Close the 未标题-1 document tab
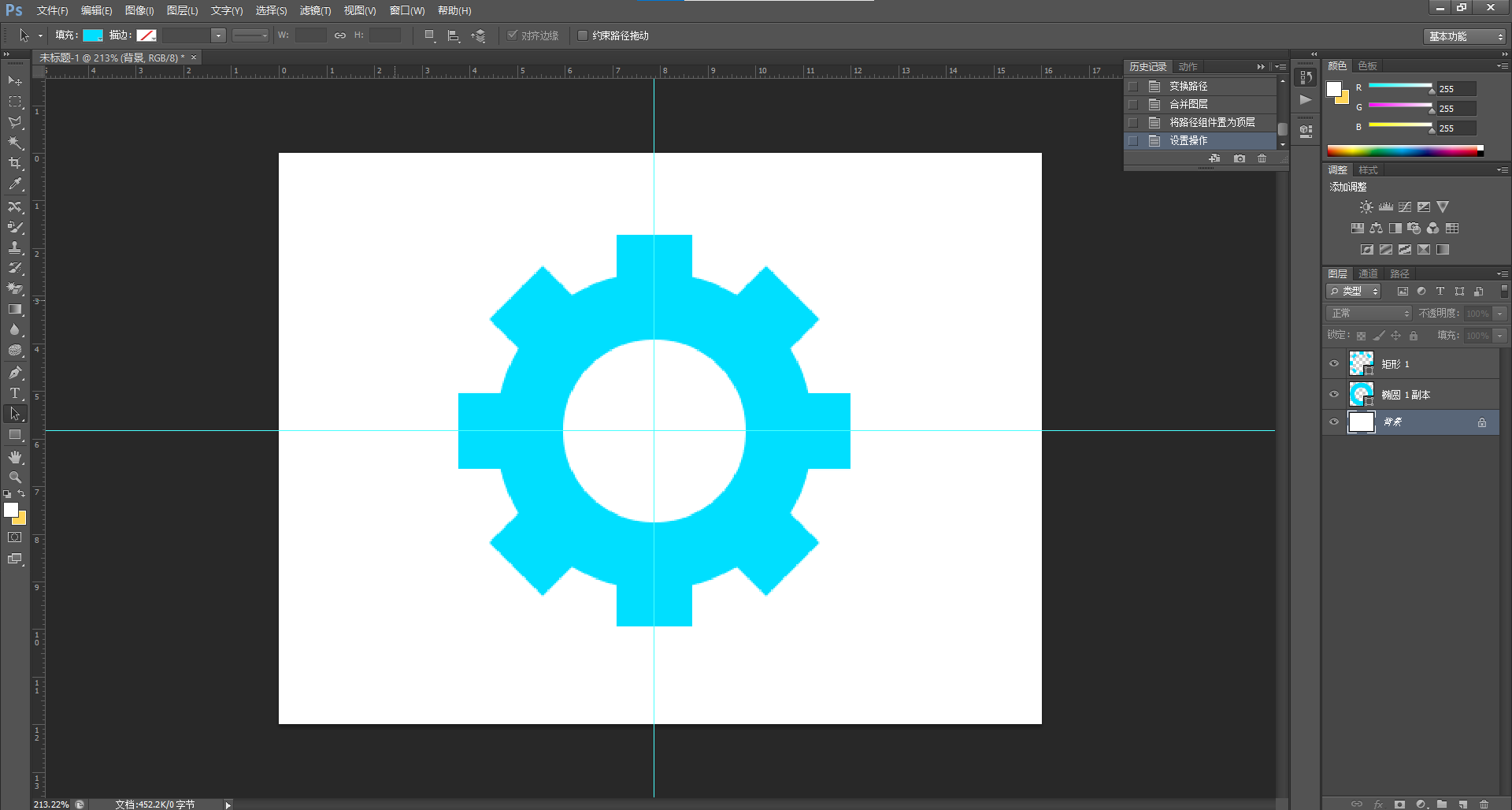1512x810 pixels. (194, 58)
